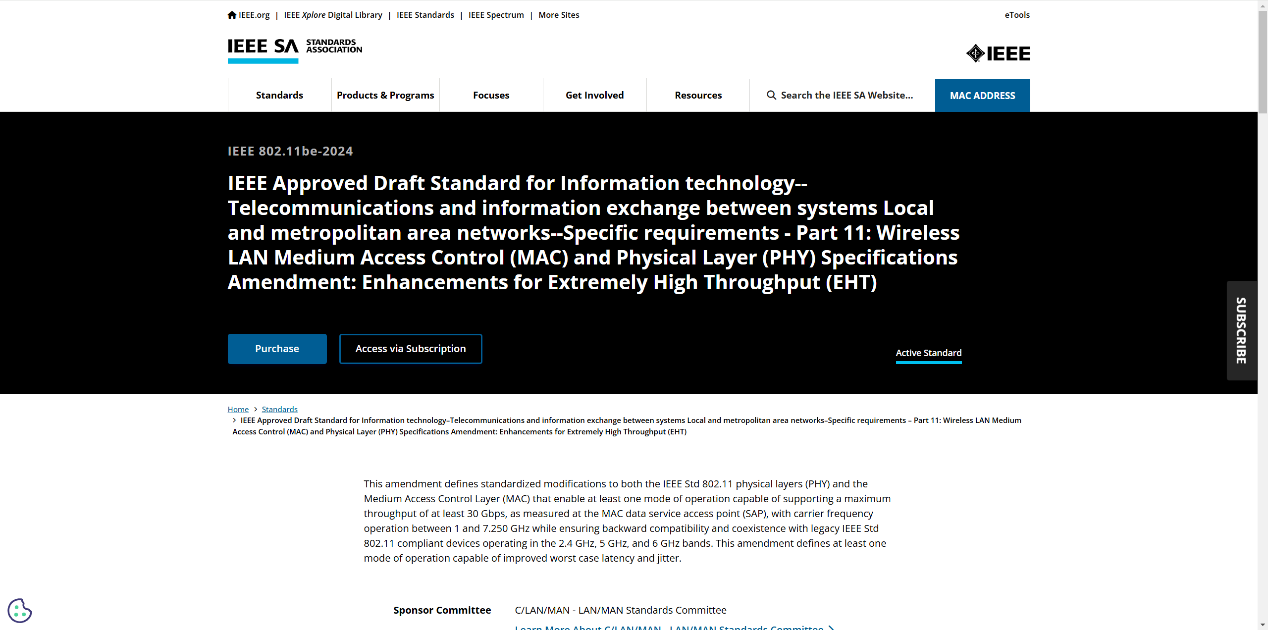Click the Standards breadcrumb link
Image resolution: width=1268 pixels, height=630 pixels.
[280, 409]
